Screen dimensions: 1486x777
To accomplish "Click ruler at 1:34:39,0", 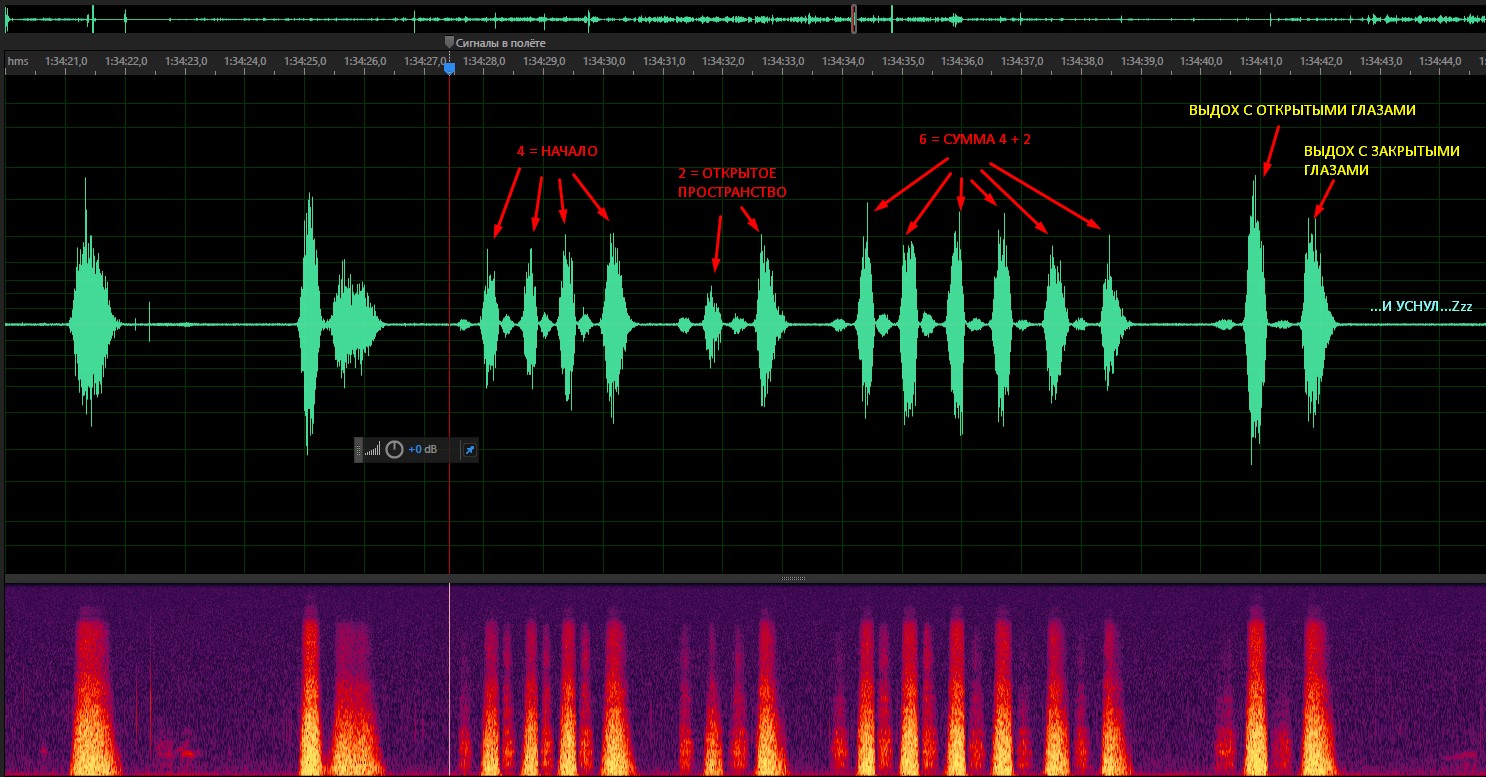I will (x=1142, y=61).
